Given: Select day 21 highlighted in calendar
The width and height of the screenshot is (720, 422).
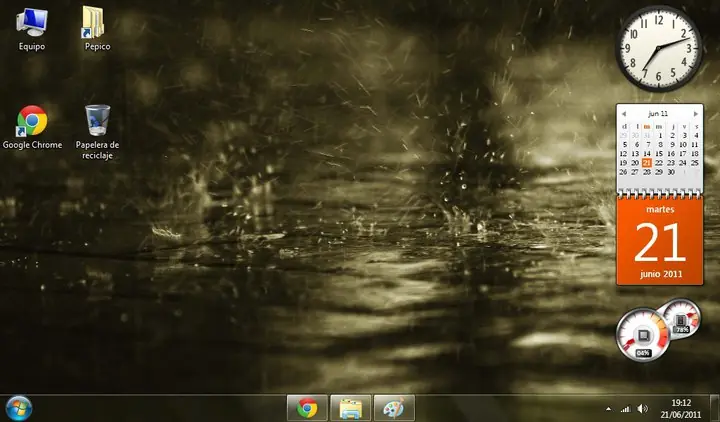Looking at the screenshot, I should (x=647, y=163).
